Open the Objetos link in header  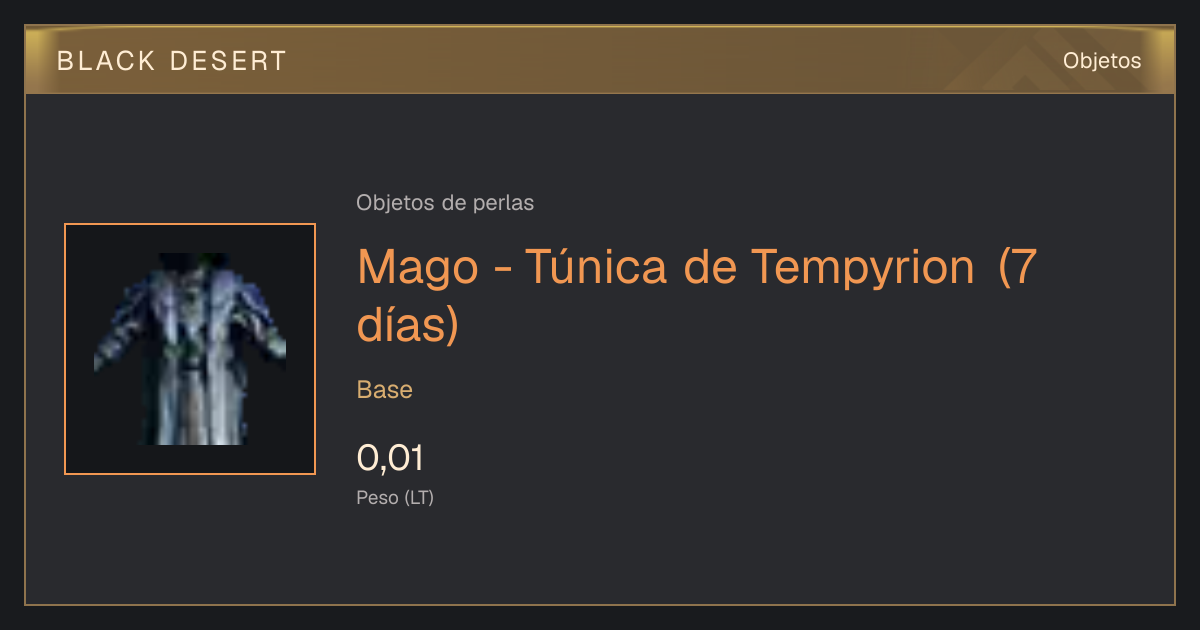[1102, 60]
